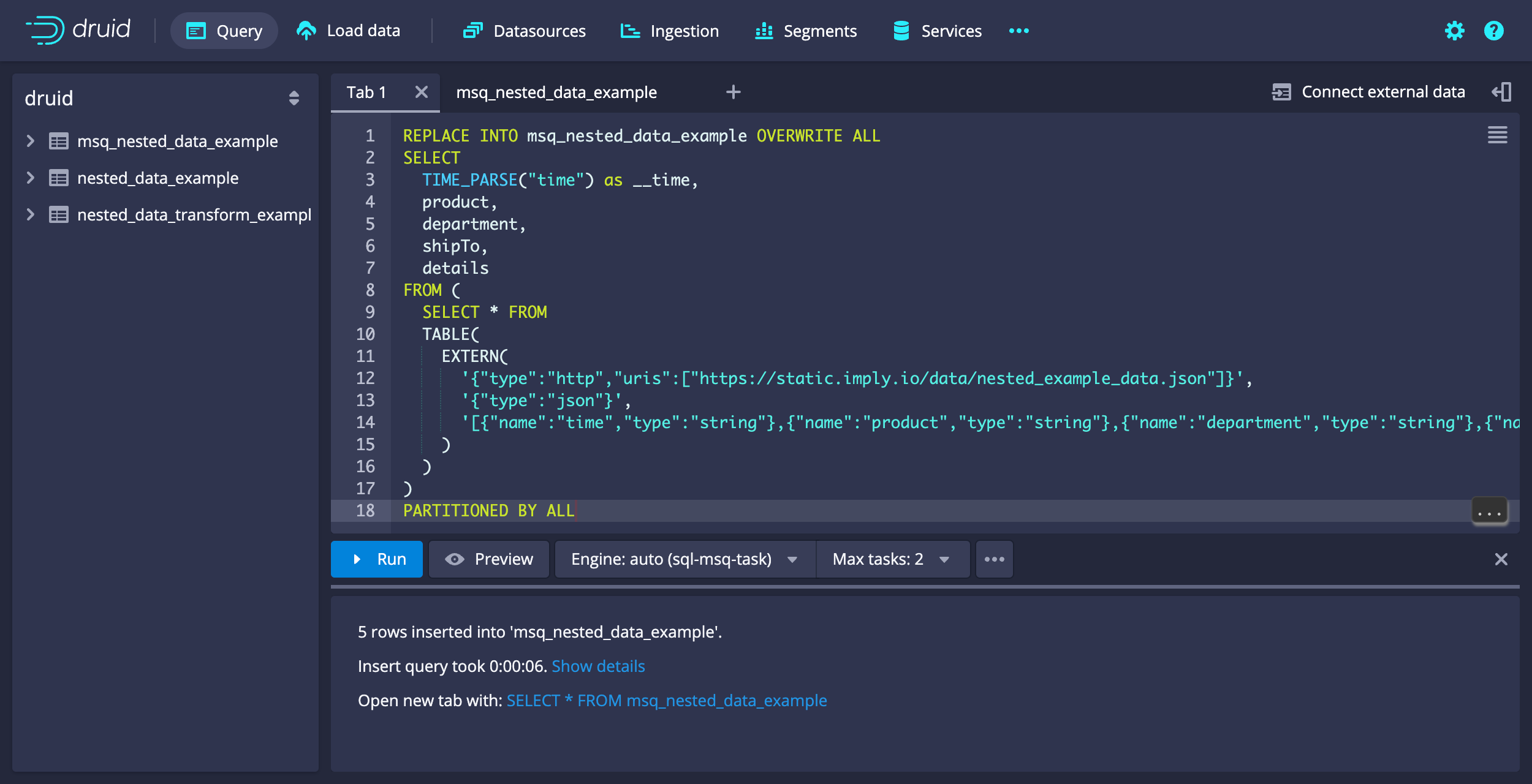1532x784 pixels.
Task: Collapse the query helper side panel
Action: [1502, 91]
